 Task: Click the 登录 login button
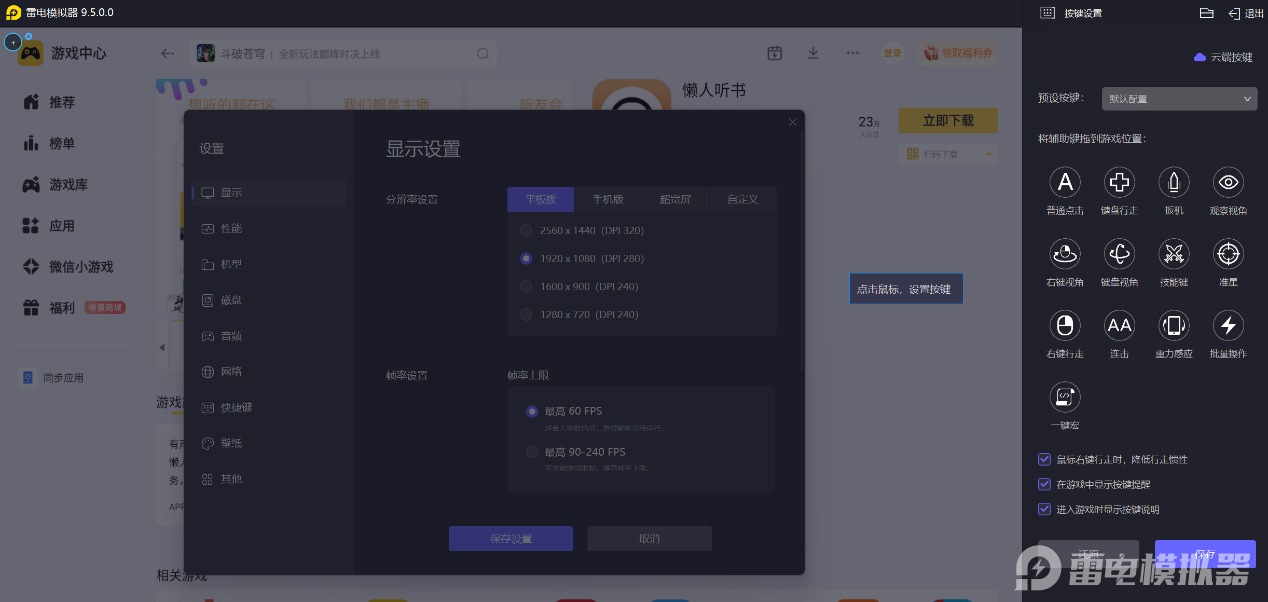[x=892, y=53]
